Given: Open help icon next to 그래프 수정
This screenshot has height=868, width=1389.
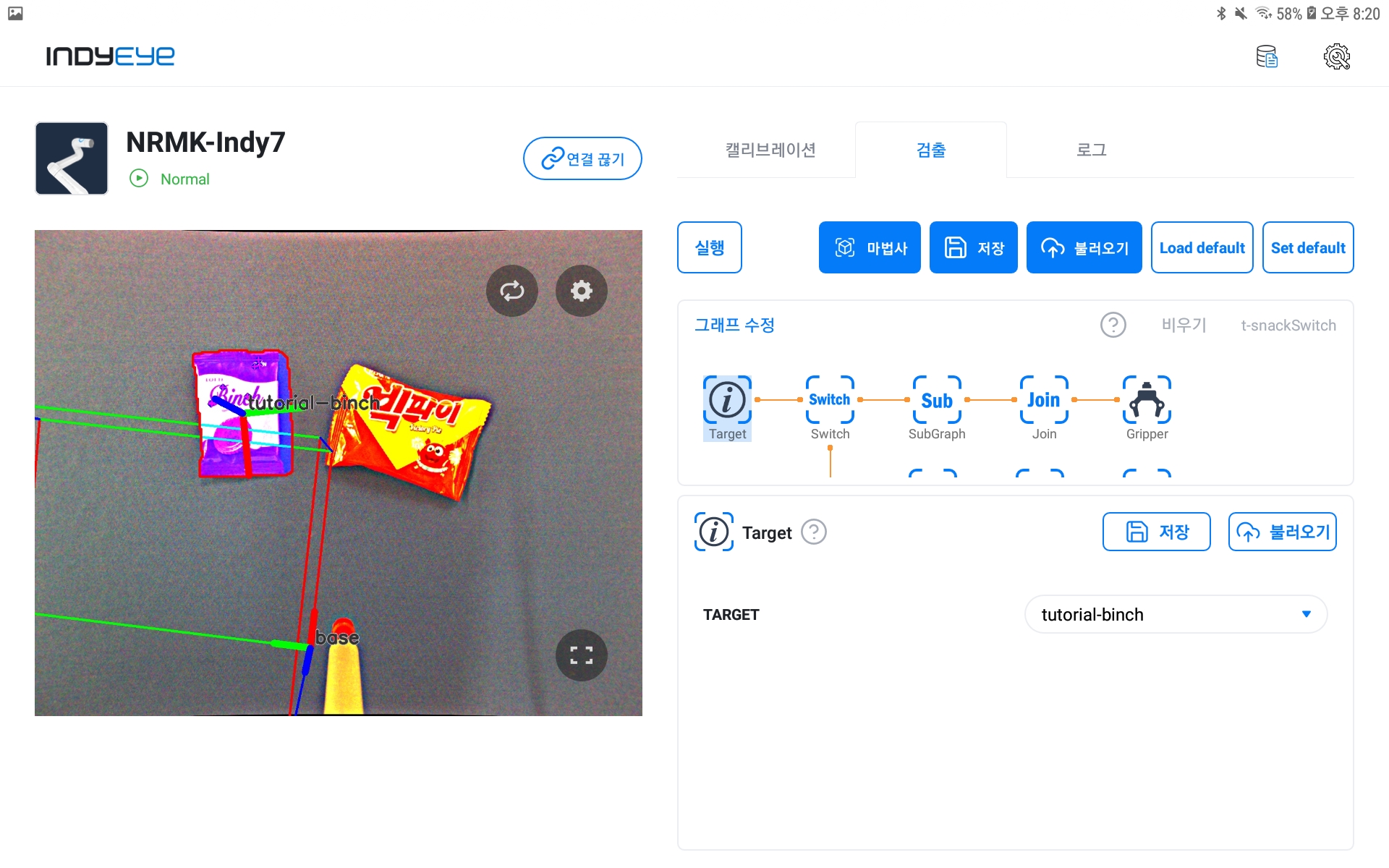Looking at the screenshot, I should [x=1113, y=325].
